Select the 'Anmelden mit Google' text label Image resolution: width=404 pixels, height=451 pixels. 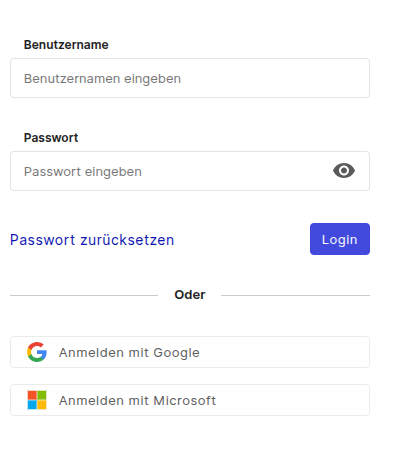coord(129,353)
